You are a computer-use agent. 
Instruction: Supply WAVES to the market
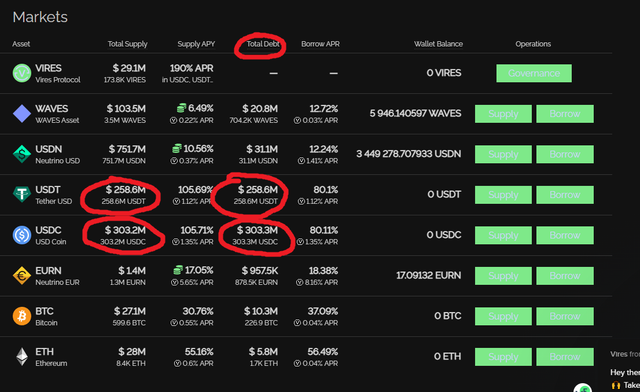[503, 114]
